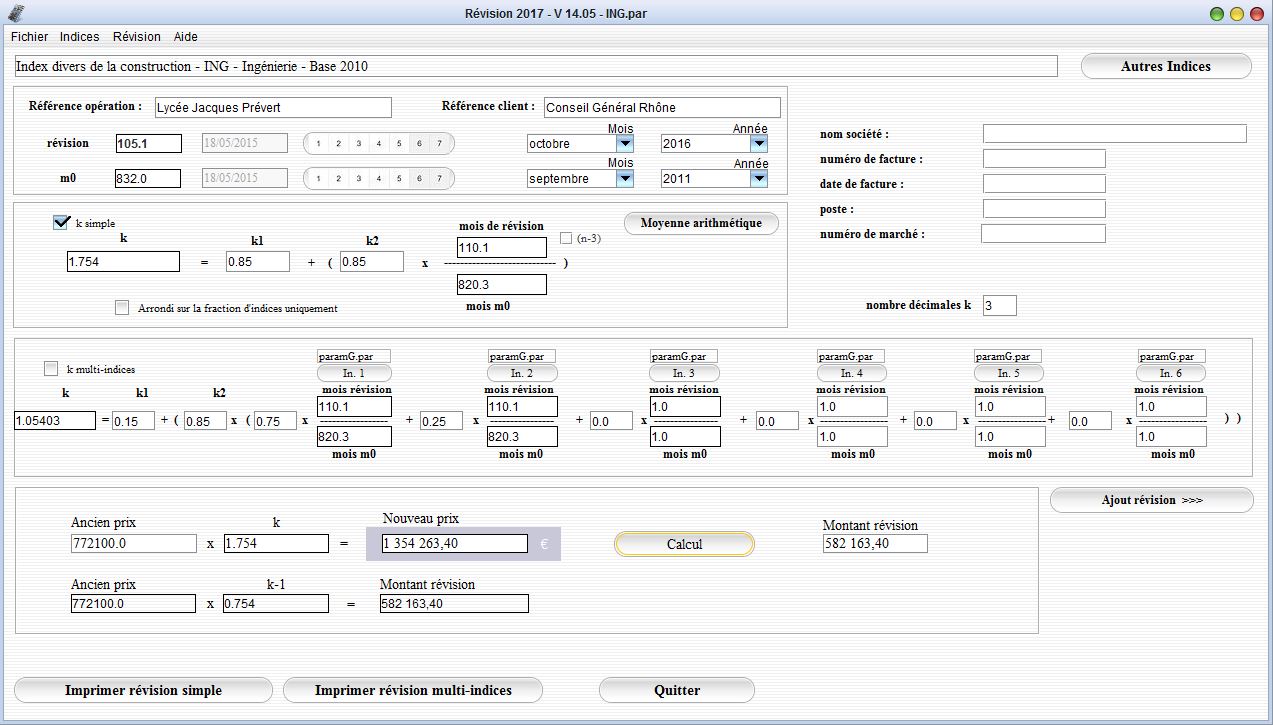Click the Calcul button
This screenshot has width=1273, height=725.
tap(684, 544)
